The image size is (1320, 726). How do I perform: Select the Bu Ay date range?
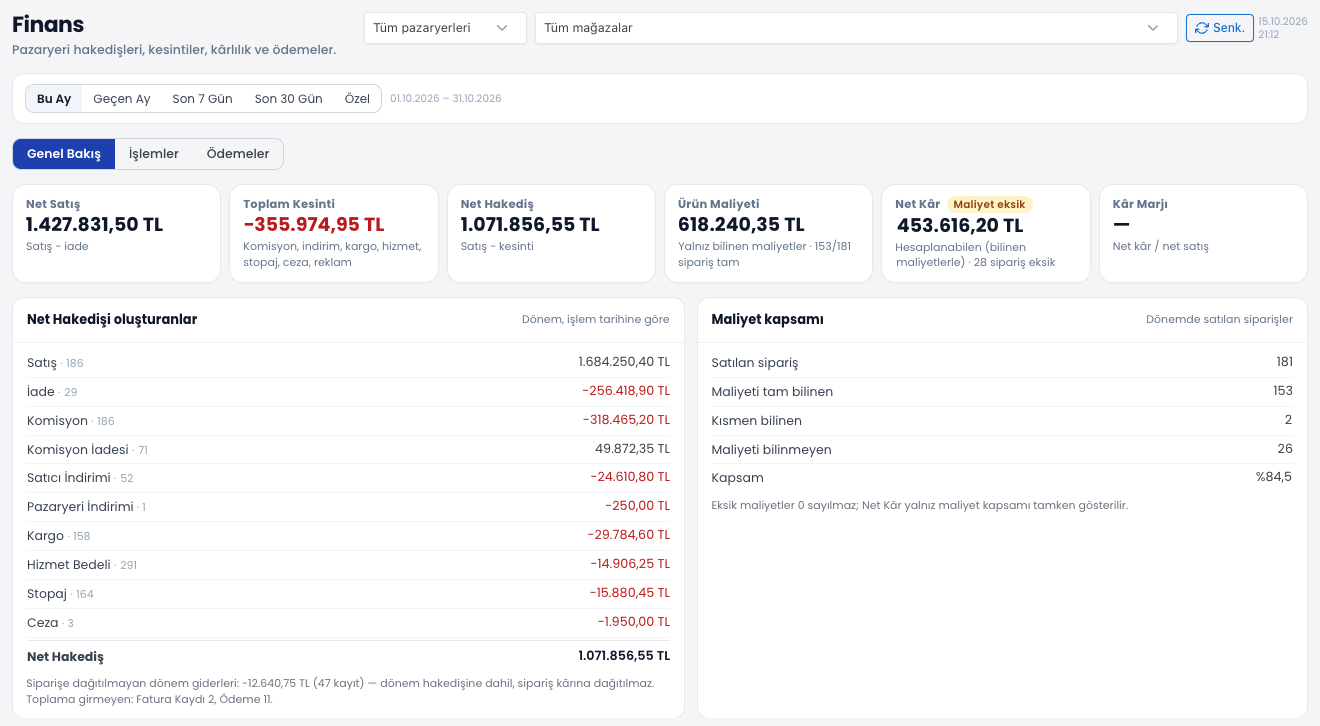click(54, 99)
